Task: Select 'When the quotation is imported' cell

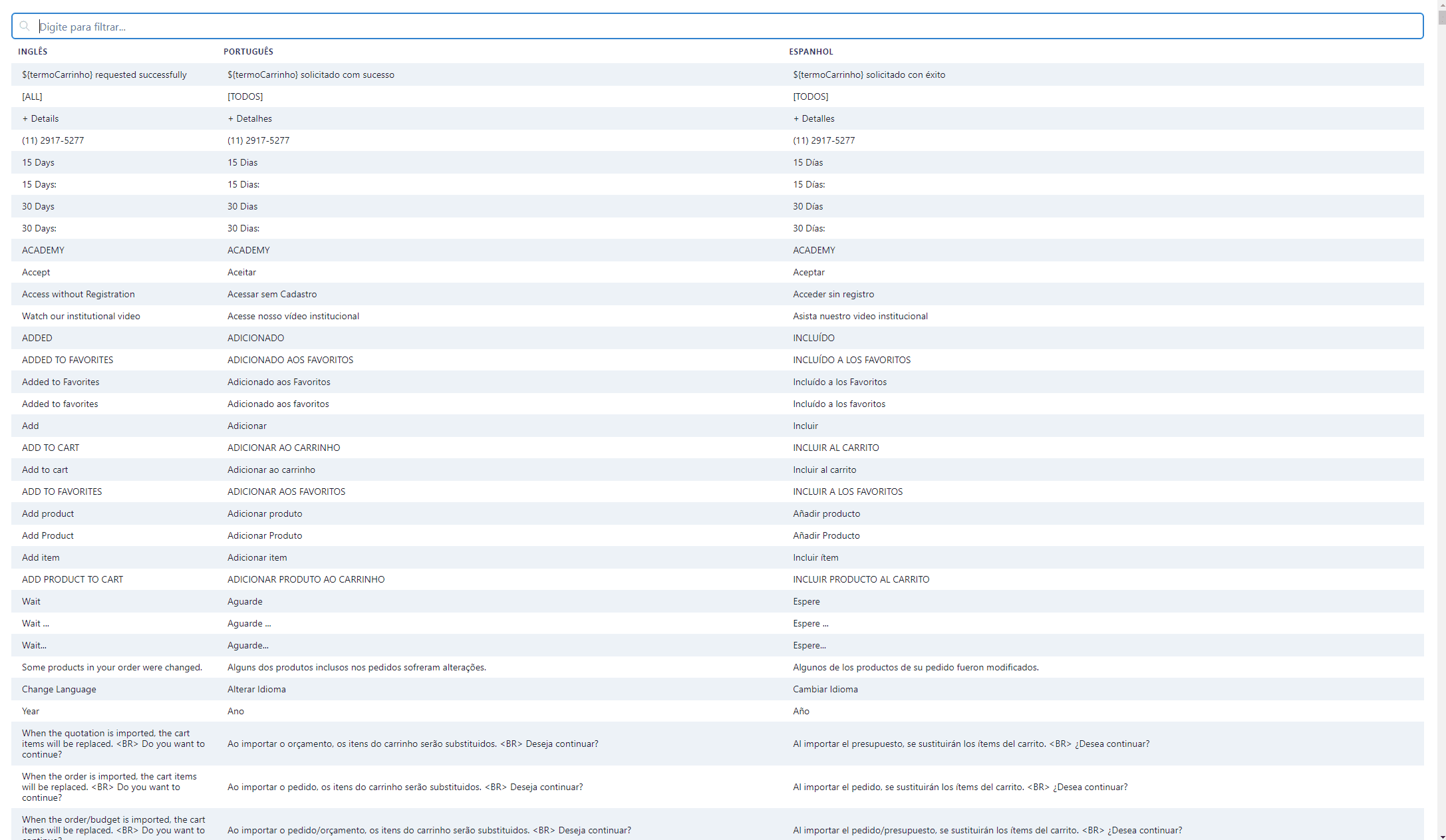Action: pyautogui.click(x=113, y=744)
